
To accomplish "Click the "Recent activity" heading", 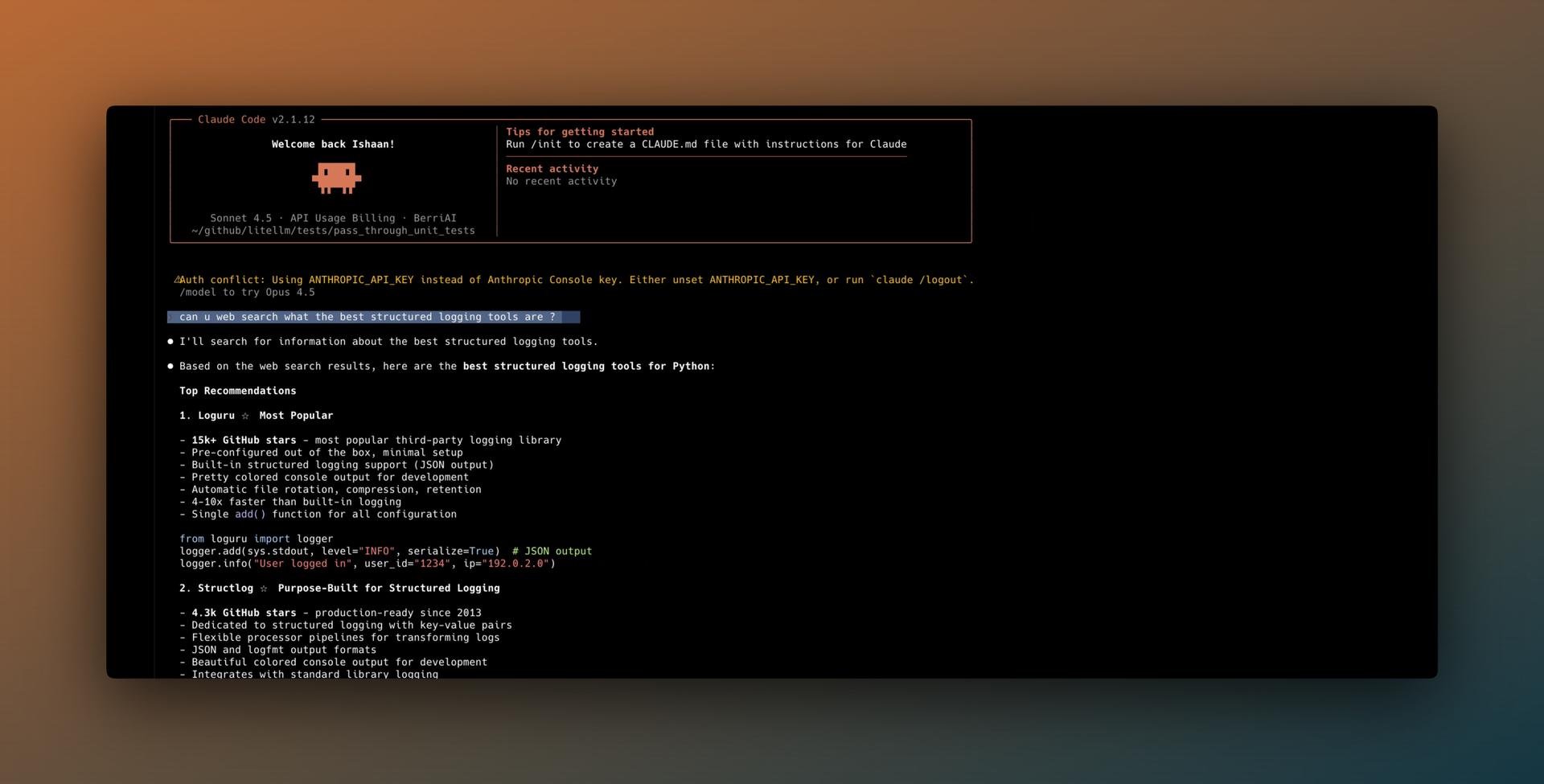I will click(x=552, y=169).
